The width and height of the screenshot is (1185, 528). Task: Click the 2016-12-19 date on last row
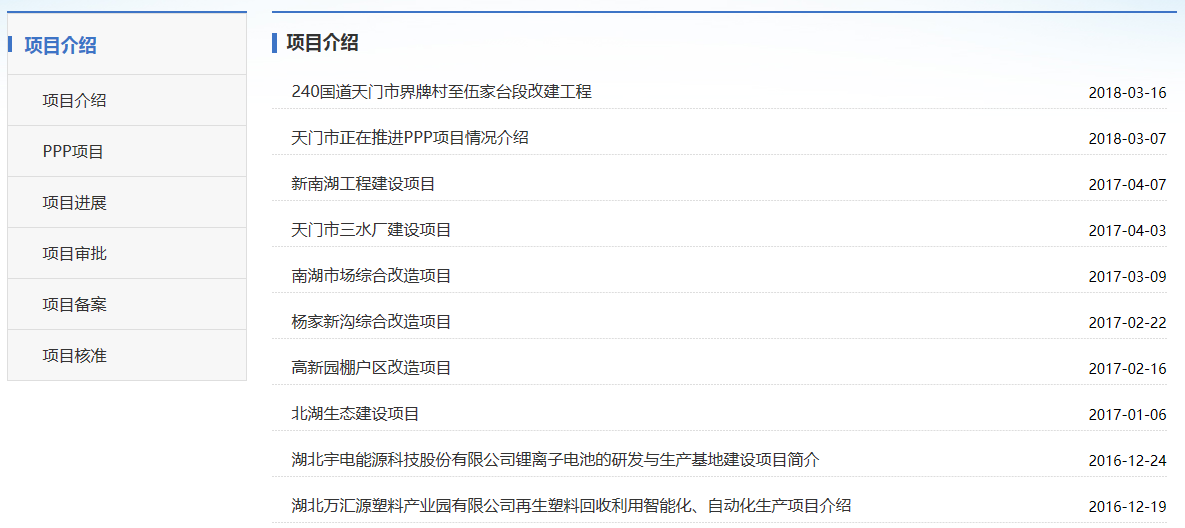click(x=1127, y=507)
